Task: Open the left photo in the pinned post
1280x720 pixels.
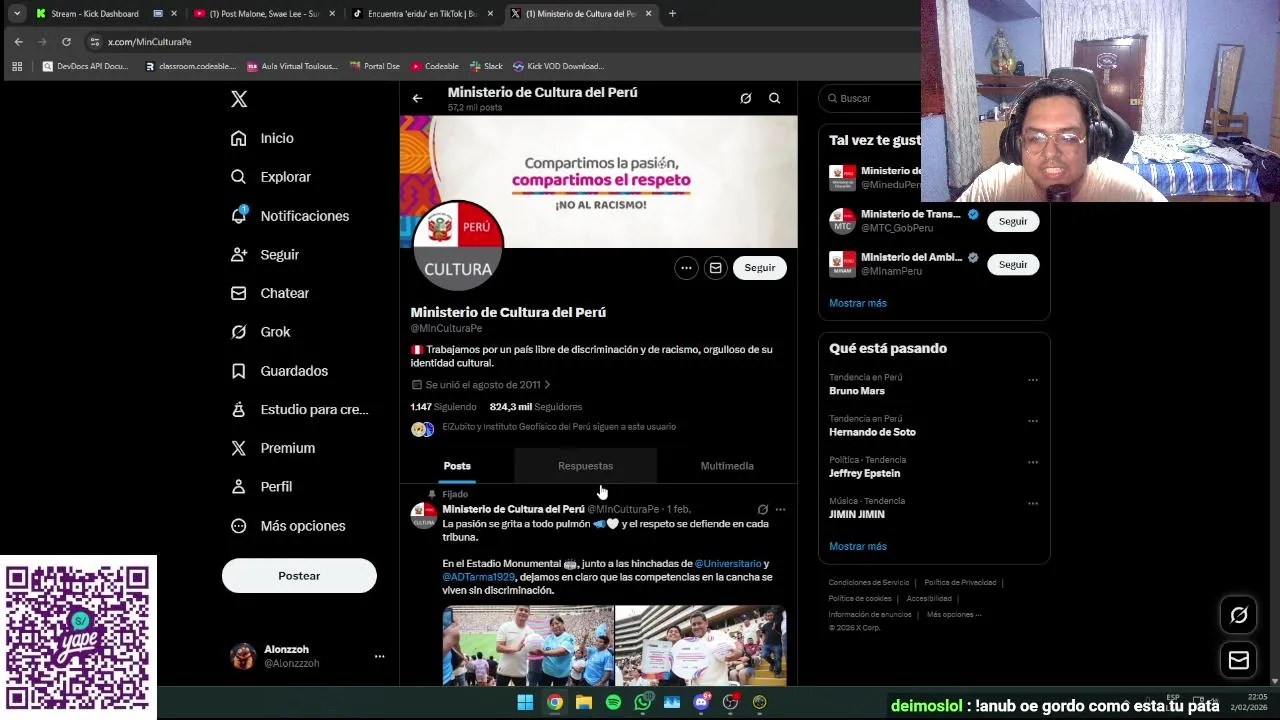Action: click(528, 646)
